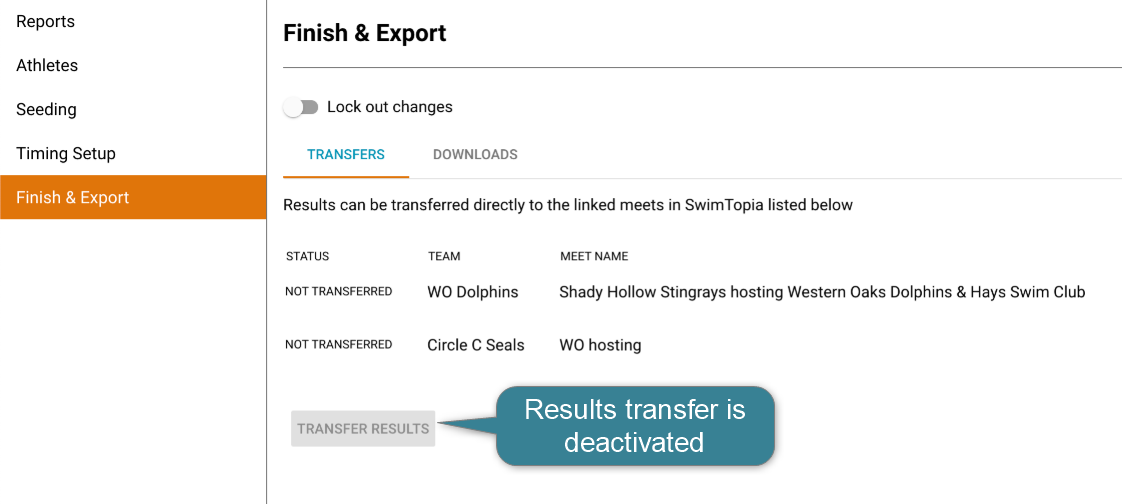Click Not Transferred status for Circle C Seals
The image size is (1122, 504).
tap(338, 344)
